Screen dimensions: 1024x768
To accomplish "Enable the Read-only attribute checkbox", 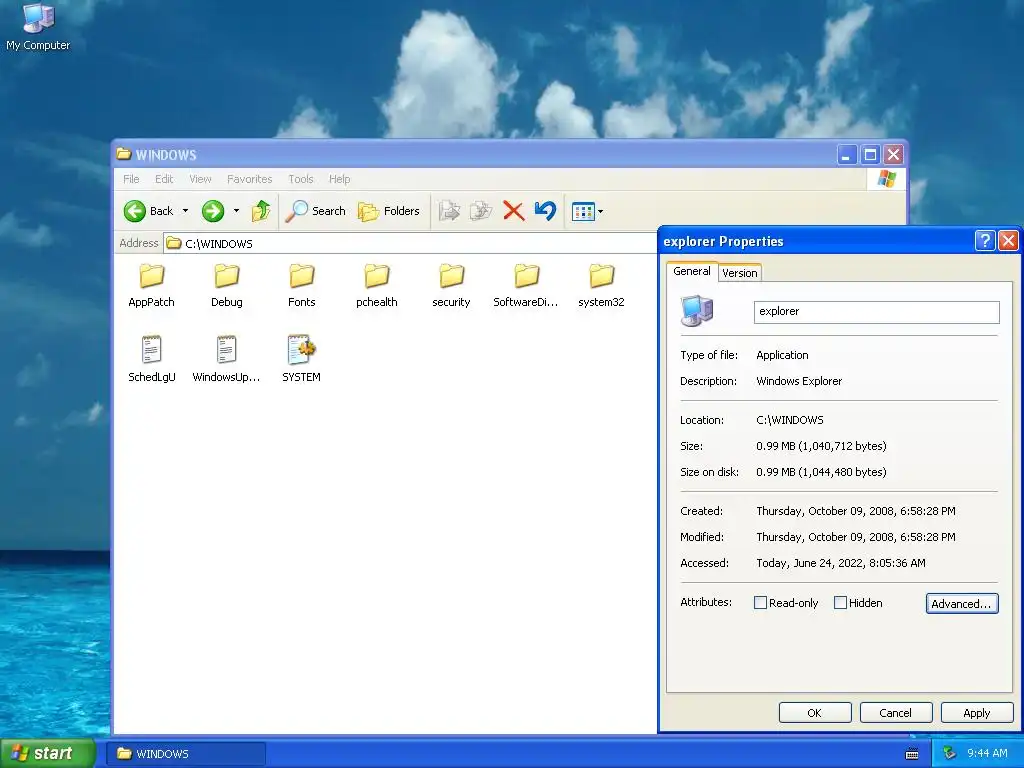I will tap(760, 603).
